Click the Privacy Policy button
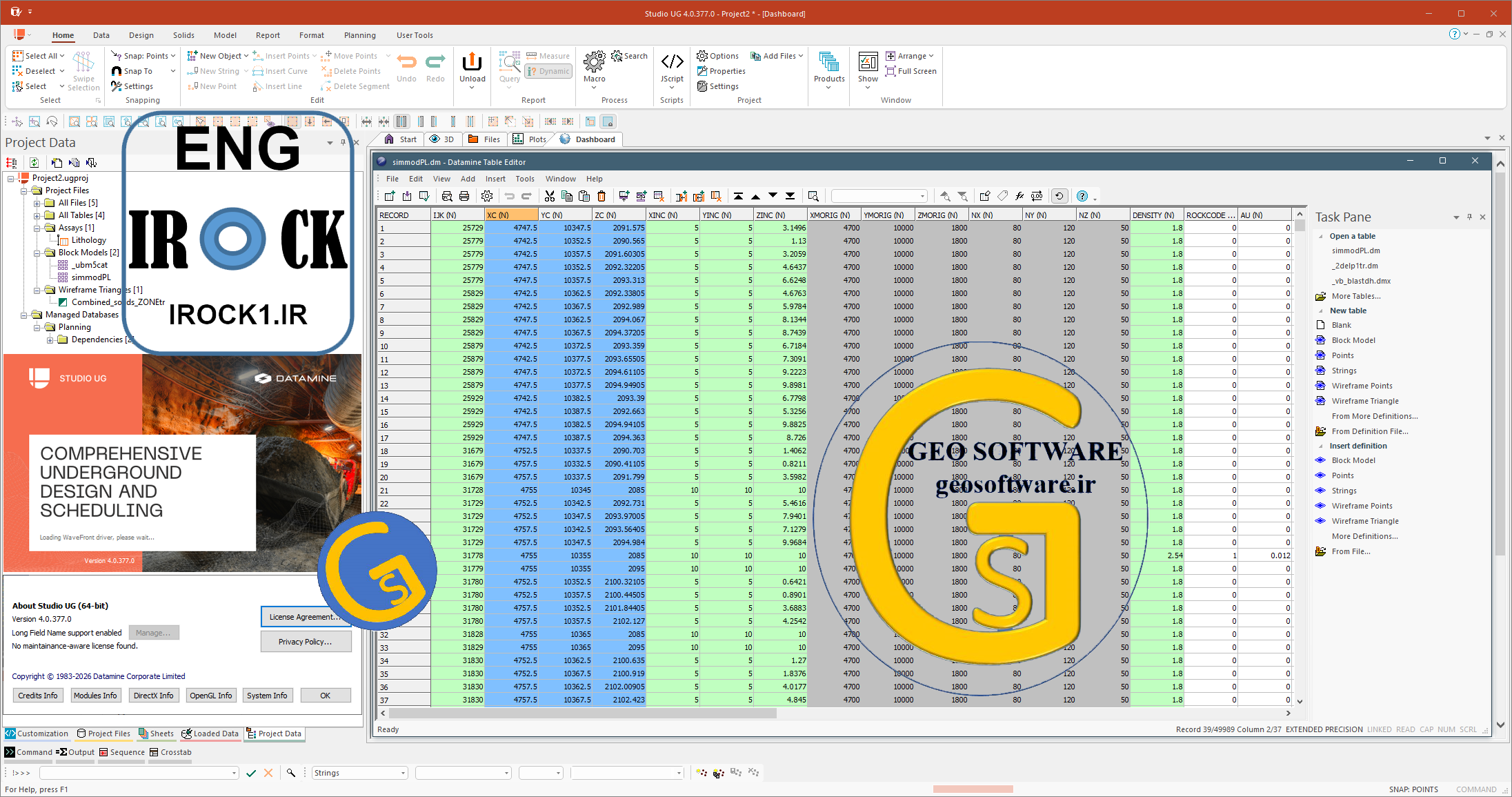Screen dimensions: 1512x797 tap(306, 642)
